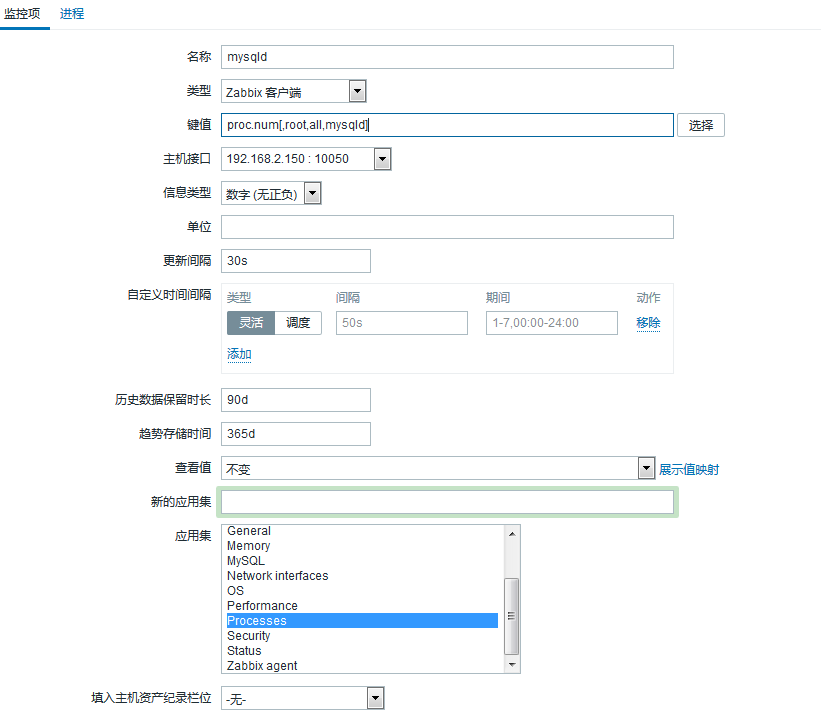The width and height of the screenshot is (821, 713).
Task: Select the 灵活 interval type toggle
Action: click(x=251, y=323)
